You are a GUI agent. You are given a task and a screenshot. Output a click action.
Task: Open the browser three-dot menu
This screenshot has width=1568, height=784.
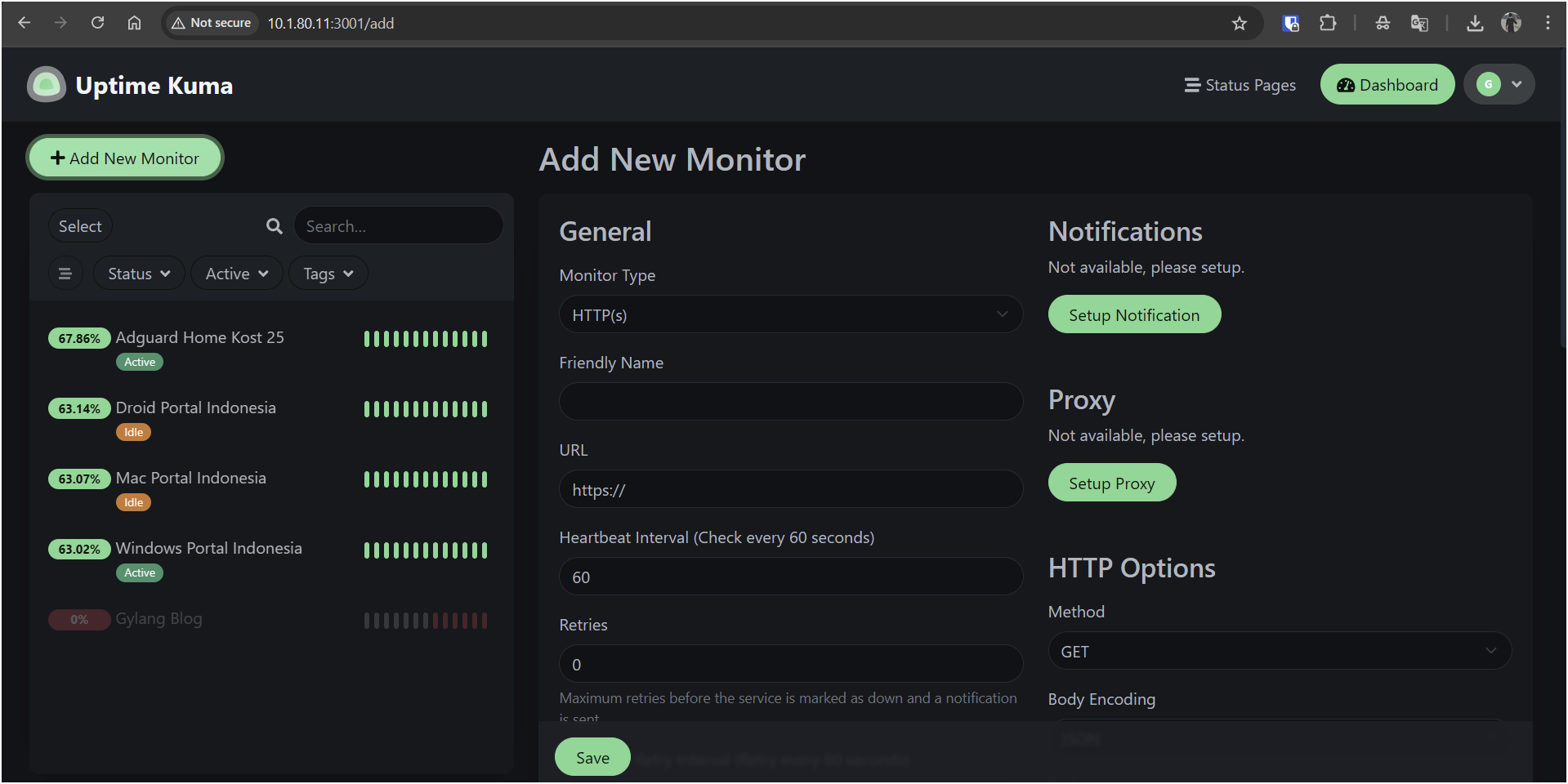[1548, 23]
